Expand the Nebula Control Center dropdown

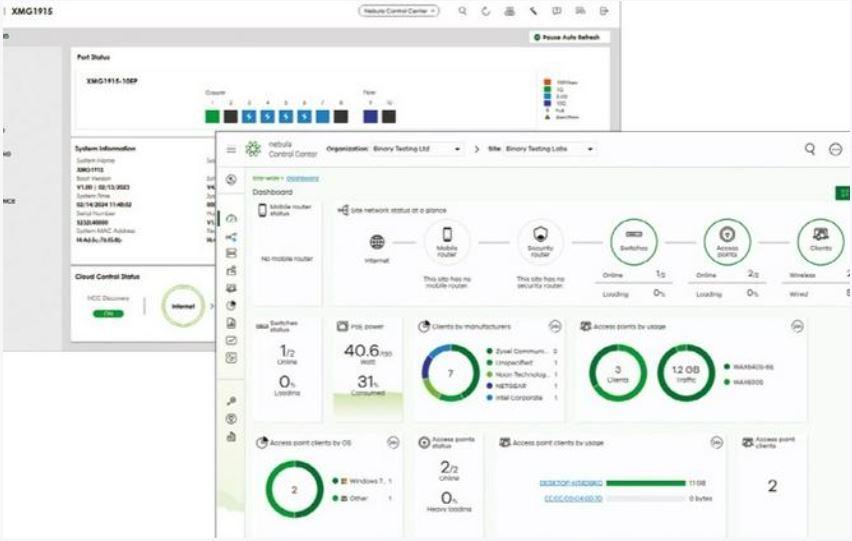coord(399,11)
